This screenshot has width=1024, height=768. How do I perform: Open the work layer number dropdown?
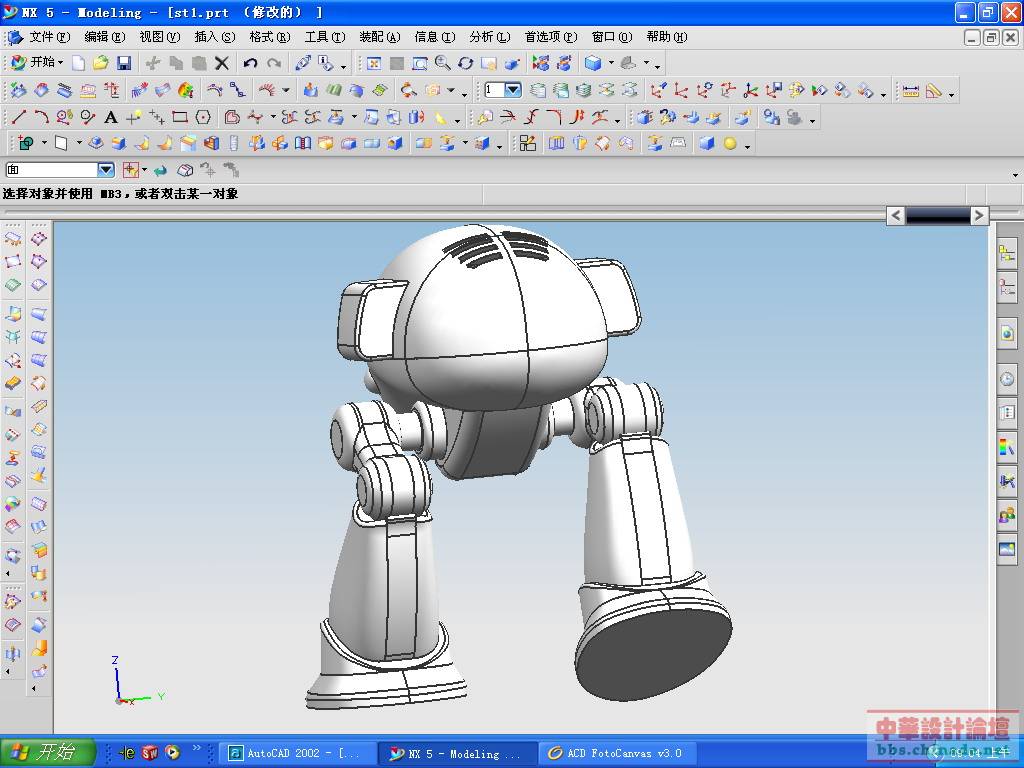point(512,90)
